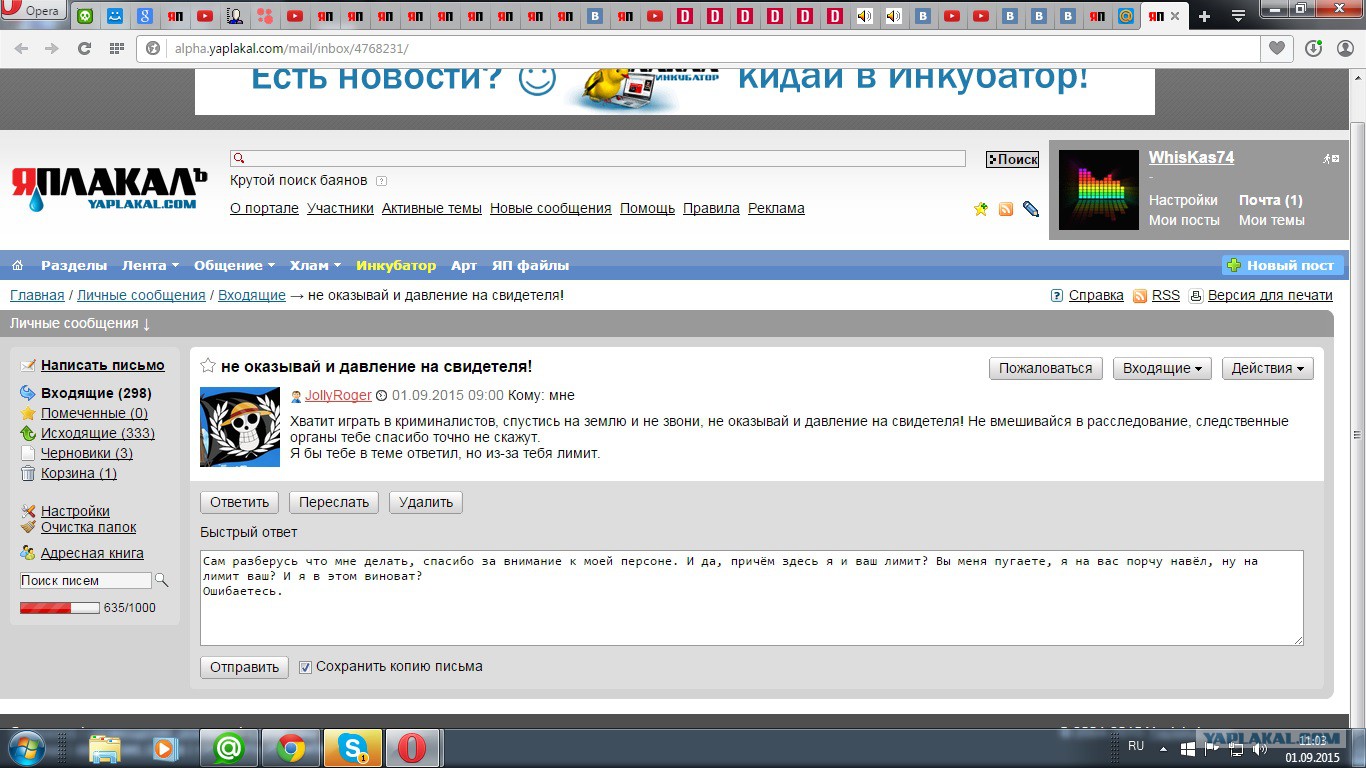Image resolution: width=1366 pixels, height=768 pixels.
Task: Click the heart bookmark icon in address bar
Action: pyautogui.click(x=1277, y=48)
